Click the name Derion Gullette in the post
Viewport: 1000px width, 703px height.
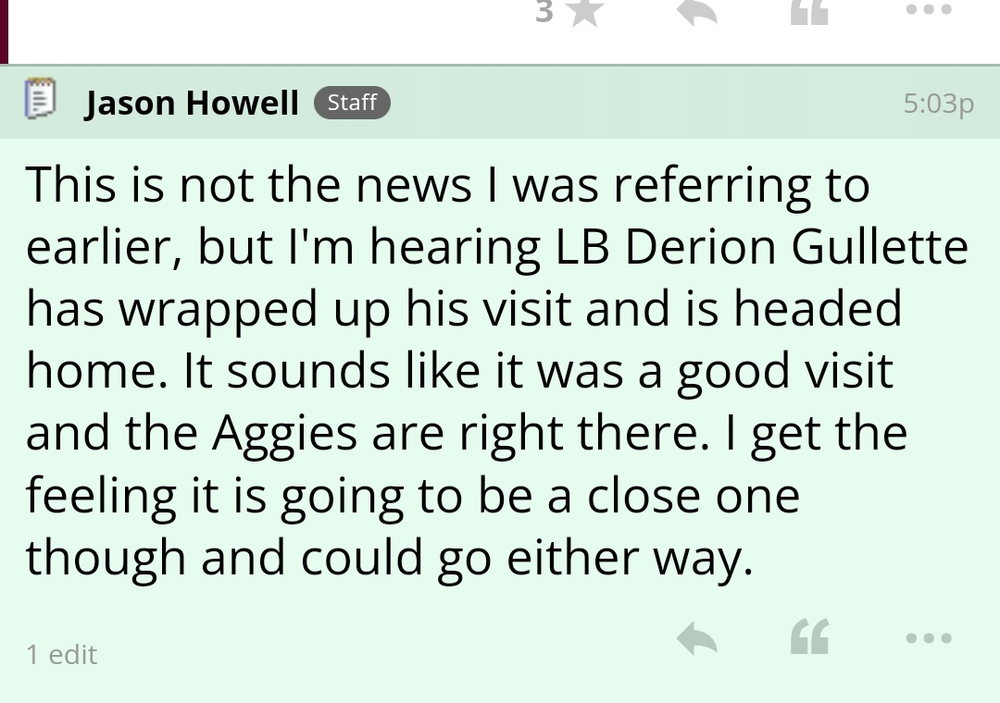coord(796,248)
